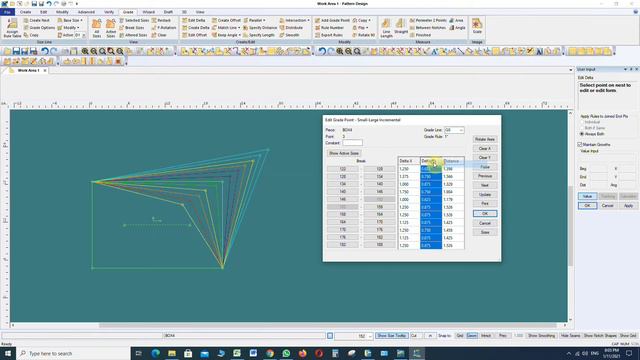Click the Rule Number tool

click(x=329, y=27)
